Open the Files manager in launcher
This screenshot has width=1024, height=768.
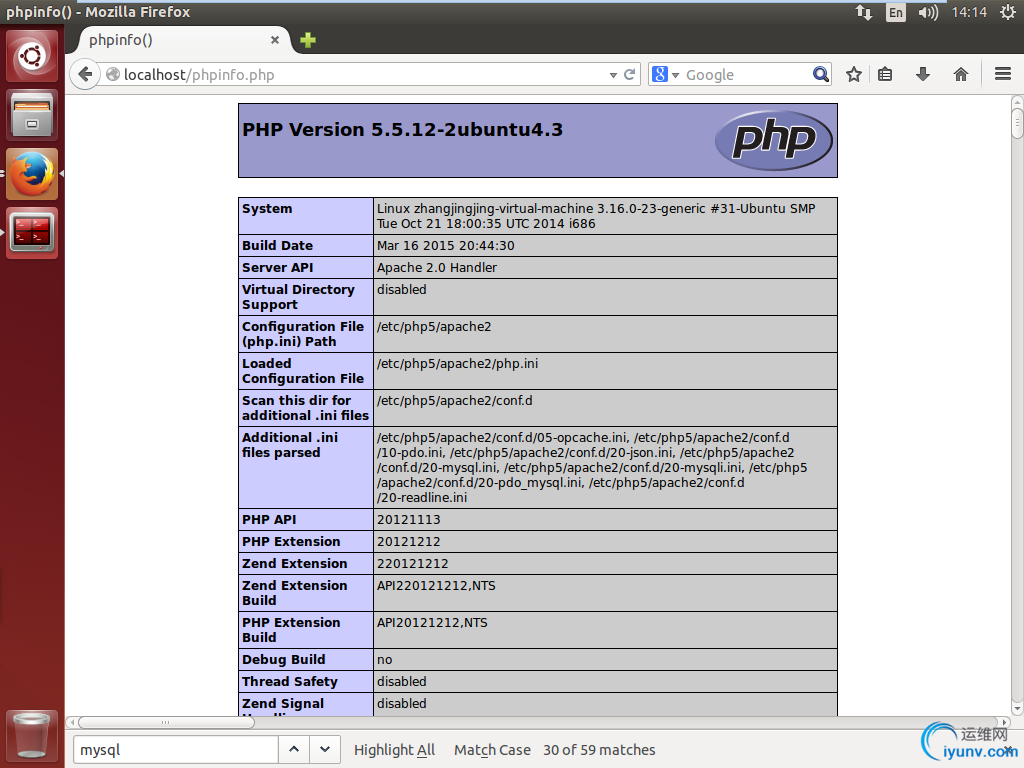pos(32,116)
